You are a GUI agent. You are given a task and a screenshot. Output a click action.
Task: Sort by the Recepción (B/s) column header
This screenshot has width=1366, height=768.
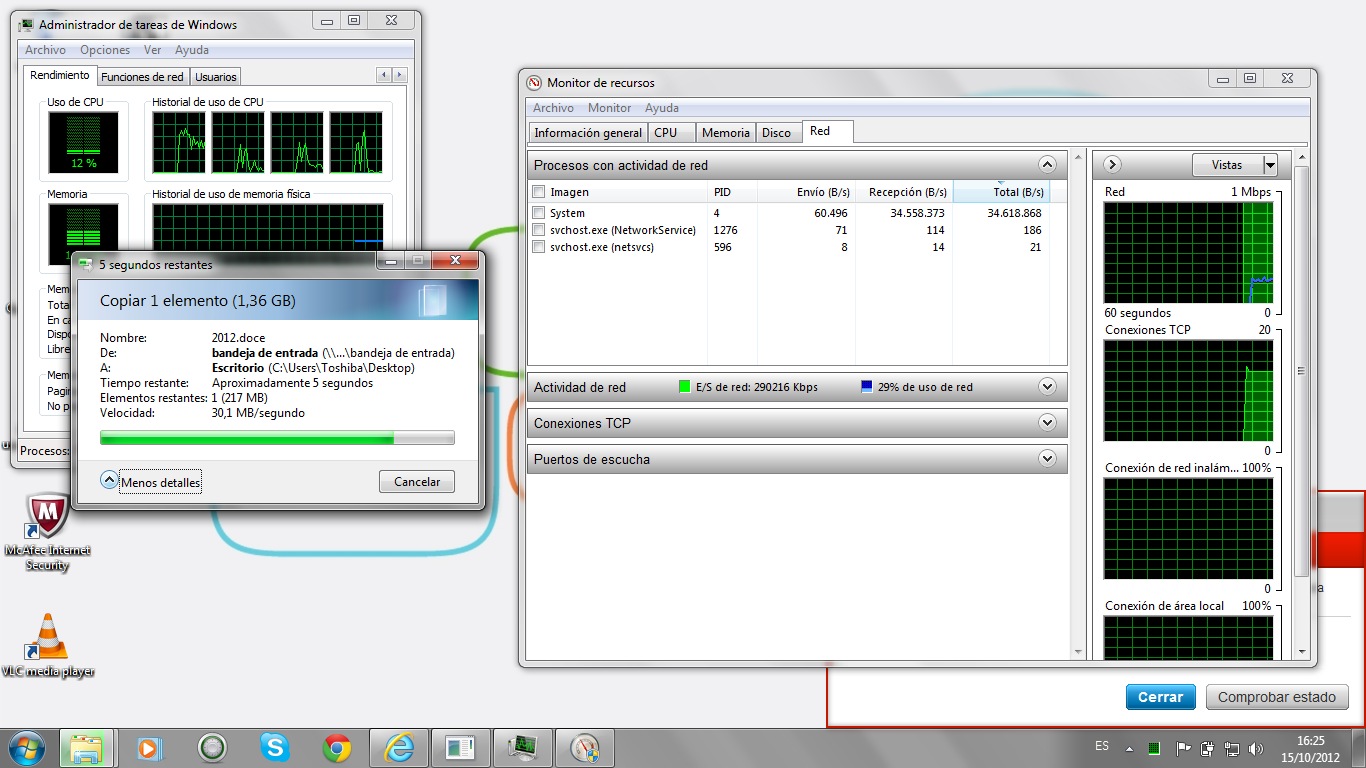pos(907,192)
